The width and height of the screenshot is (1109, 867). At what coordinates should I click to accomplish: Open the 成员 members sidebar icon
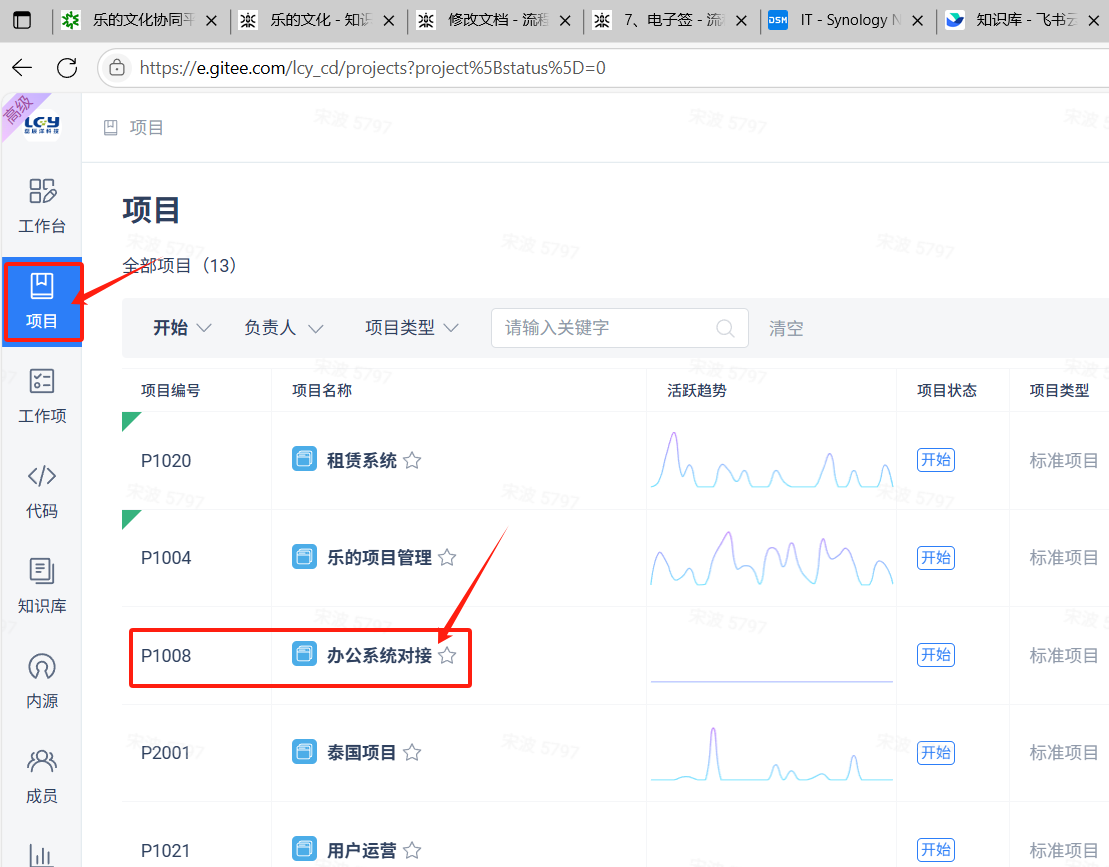pyautogui.click(x=42, y=775)
